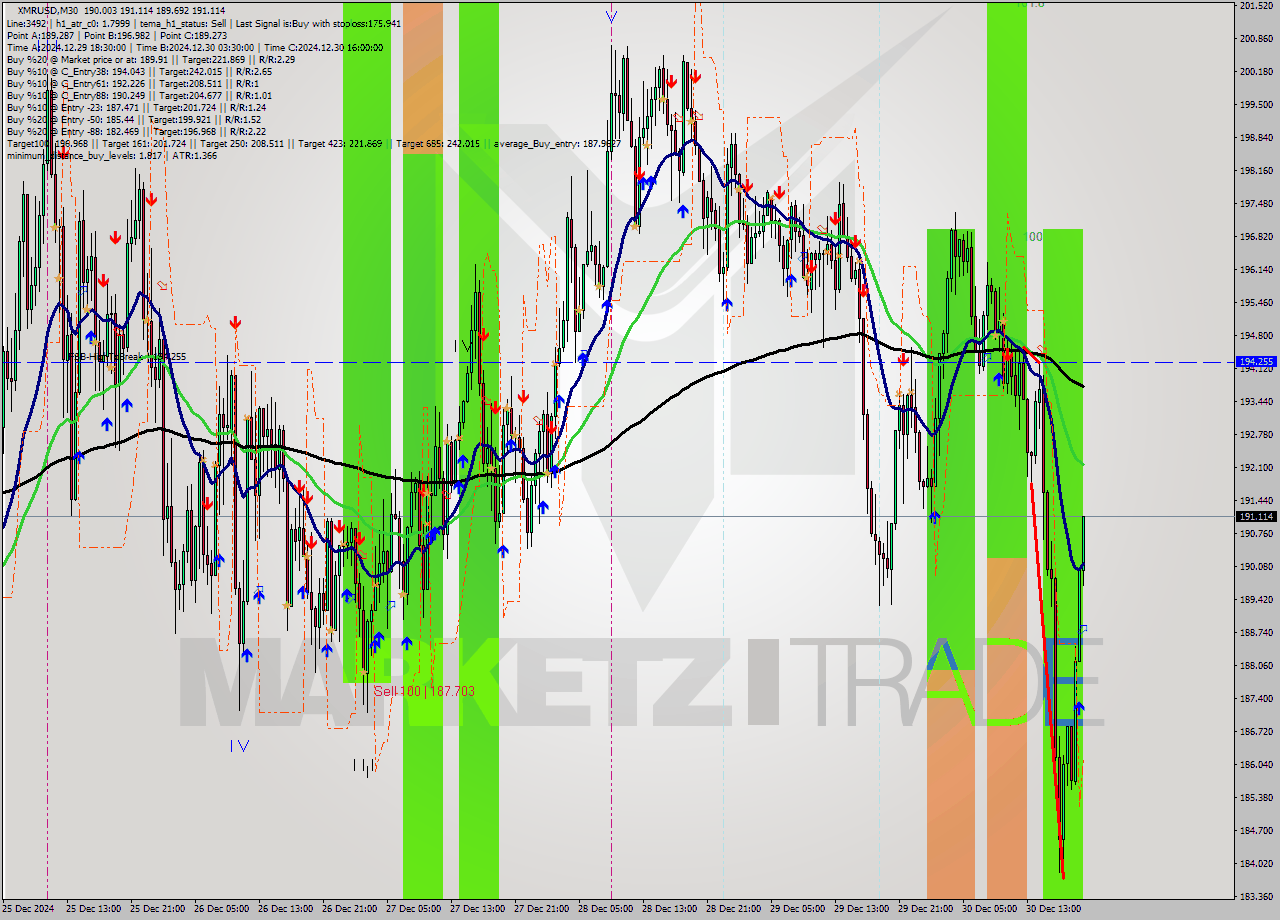The width and height of the screenshot is (1280, 920).
Task: Click price axis label 183.360
Action: 1255,897
